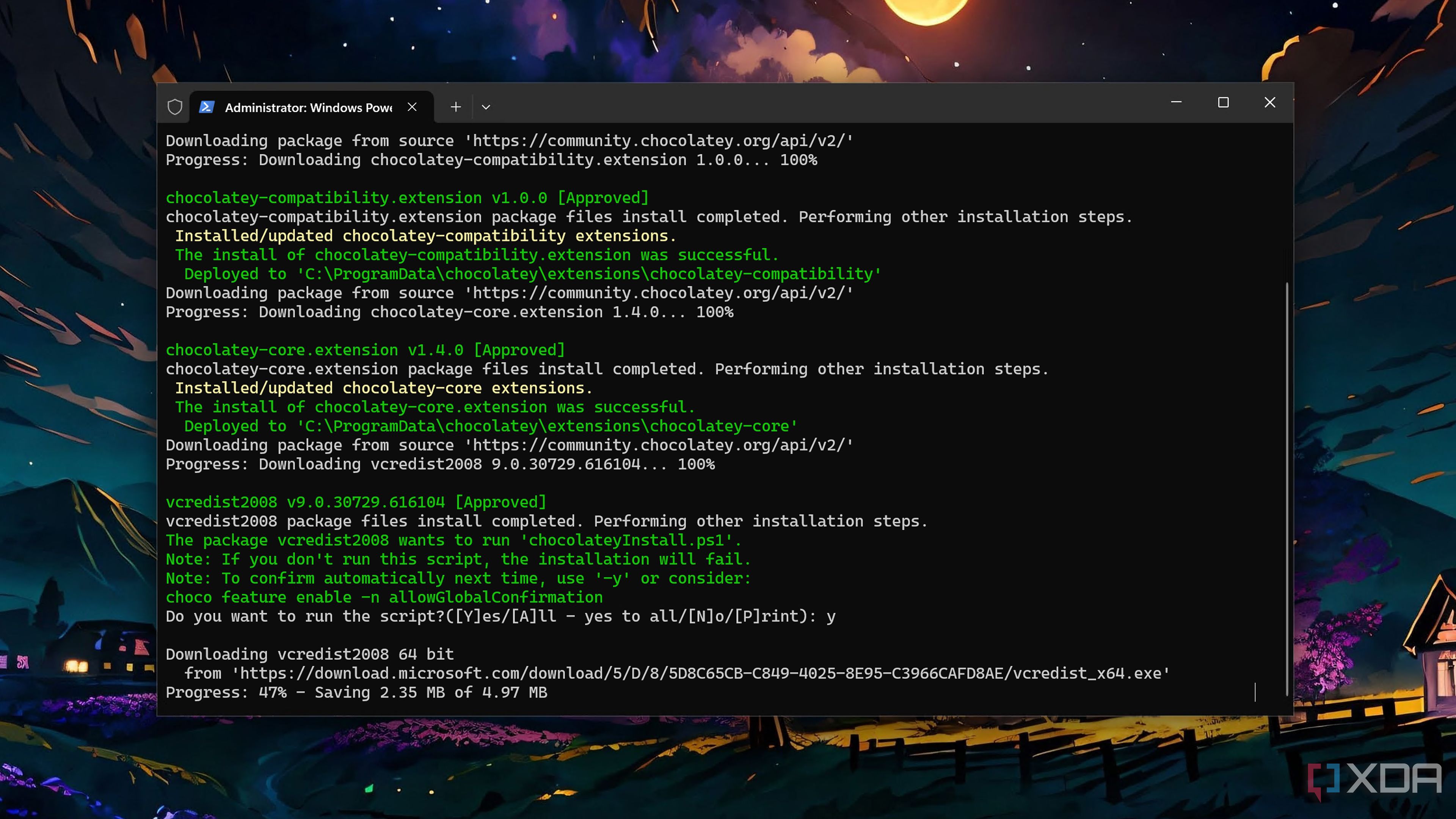Click the administrator shield icon
The image size is (1456, 819).
pyautogui.click(x=175, y=107)
